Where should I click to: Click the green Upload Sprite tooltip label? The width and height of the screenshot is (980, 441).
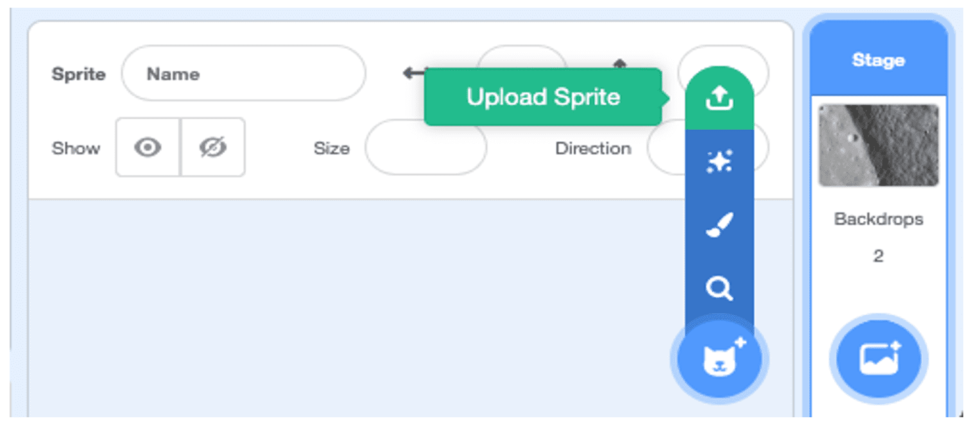(542, 97)
